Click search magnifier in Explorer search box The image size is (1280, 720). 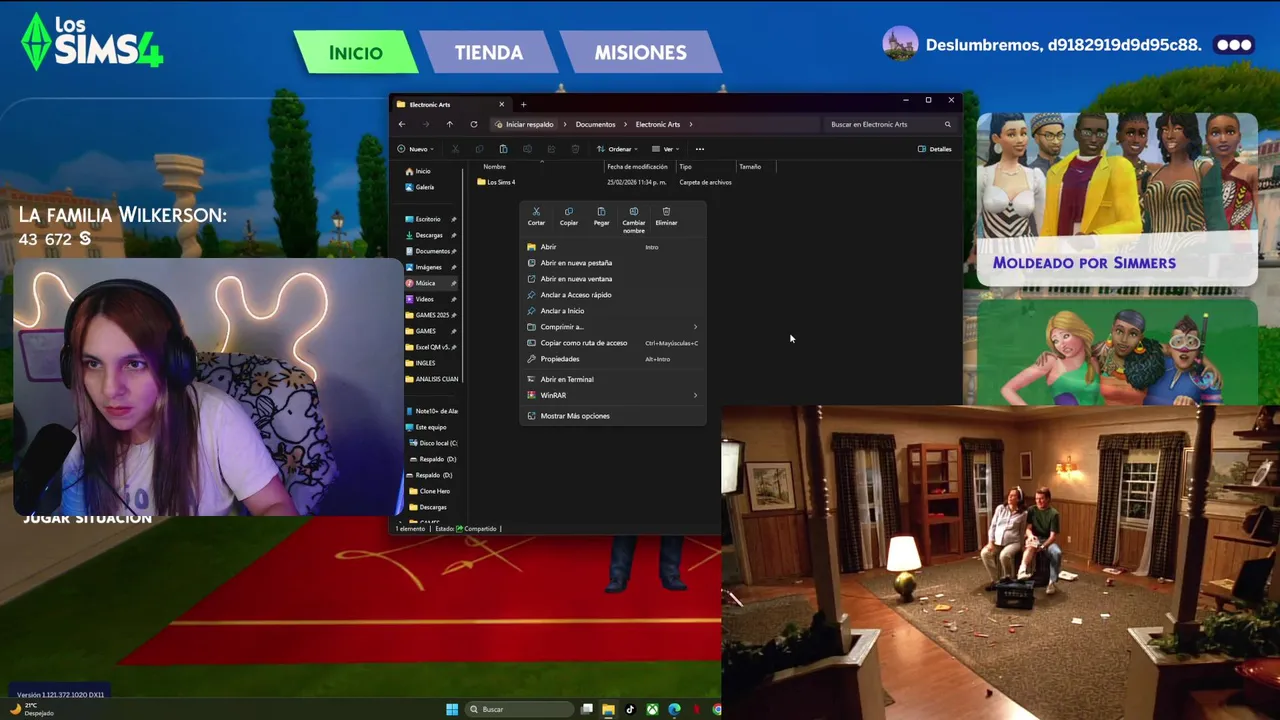[948, 124]
